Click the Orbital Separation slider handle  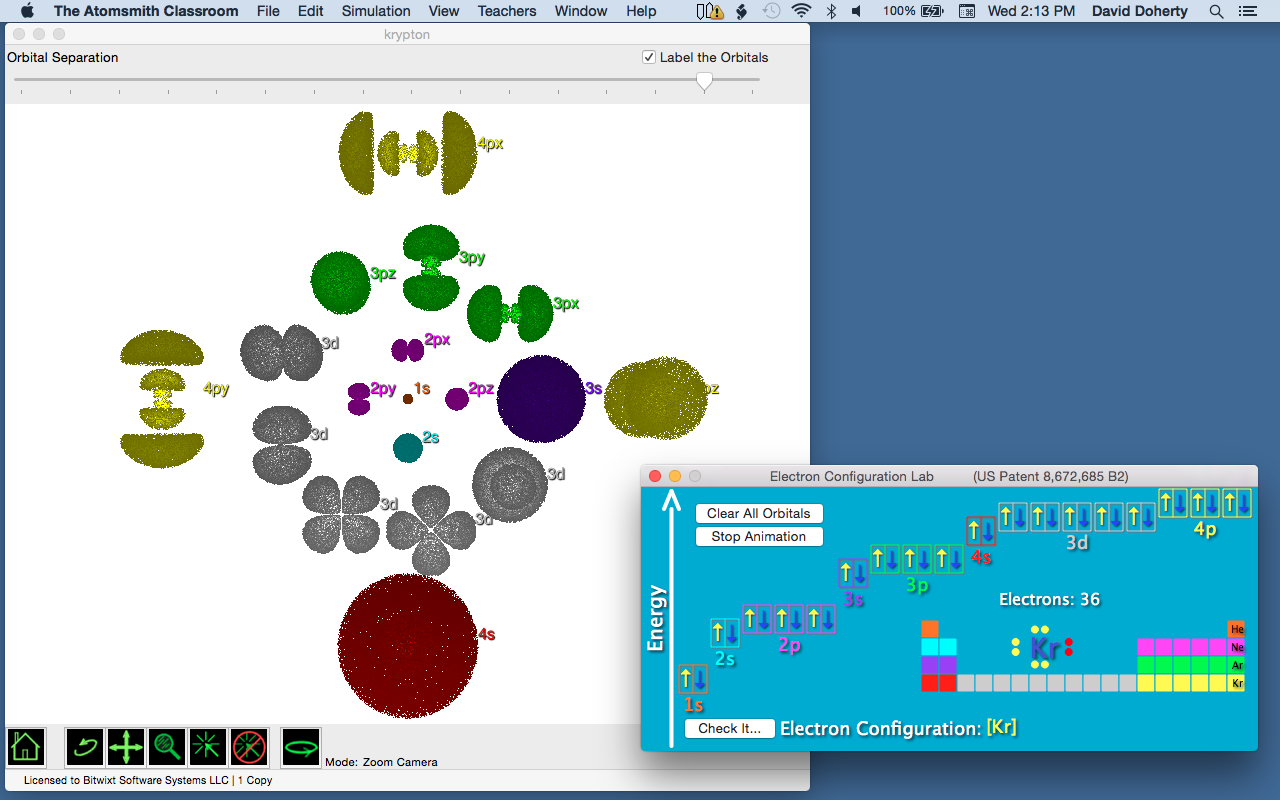705,81
